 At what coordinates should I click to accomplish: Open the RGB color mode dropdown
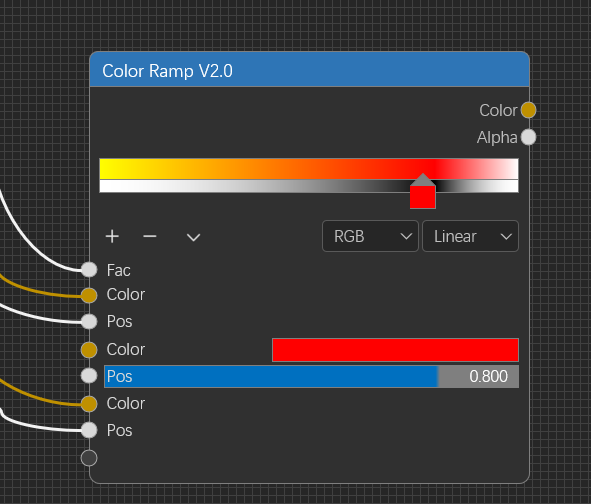[370, 236]
